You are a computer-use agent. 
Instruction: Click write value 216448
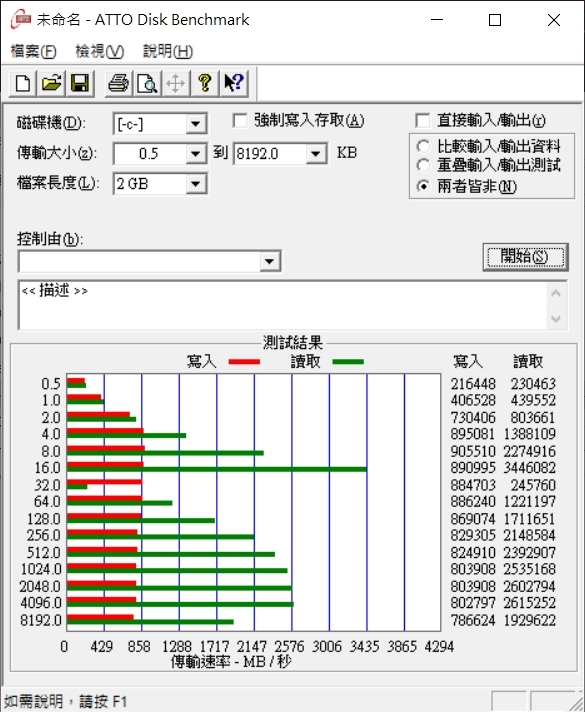pyautogui.click(x=473, y=384)
